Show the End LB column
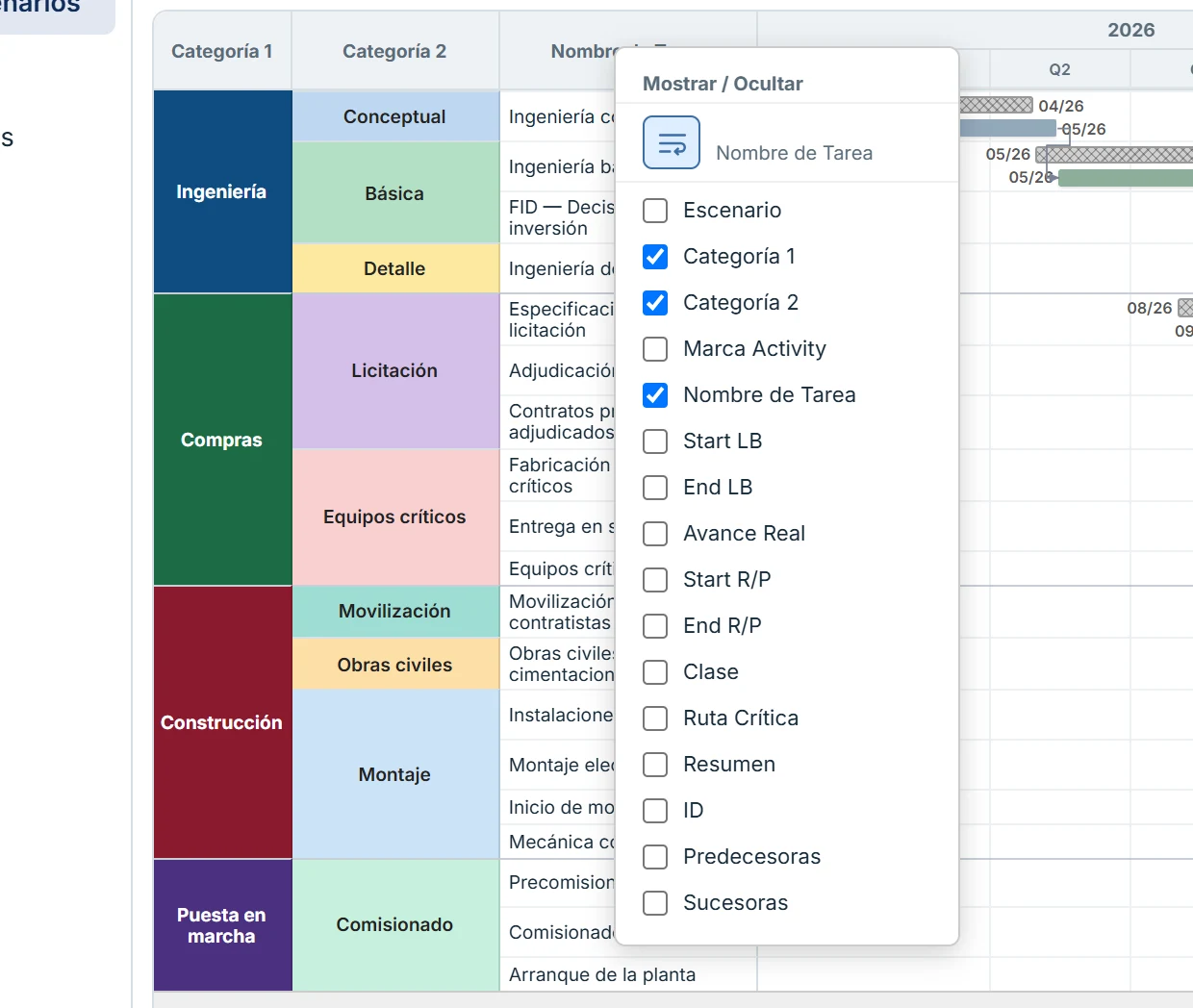 coord(655,488)
